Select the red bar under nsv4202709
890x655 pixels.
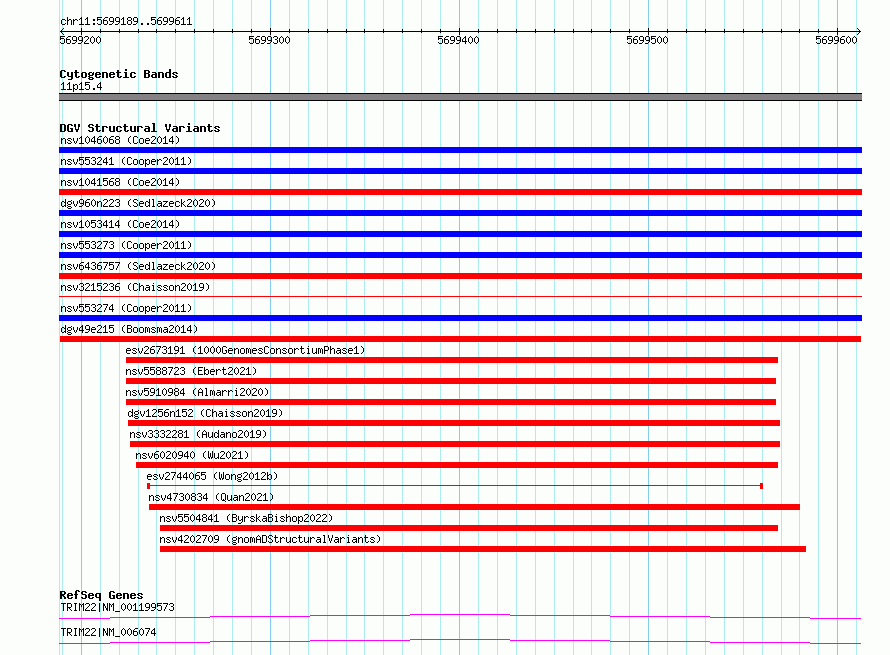pos(483,549)
